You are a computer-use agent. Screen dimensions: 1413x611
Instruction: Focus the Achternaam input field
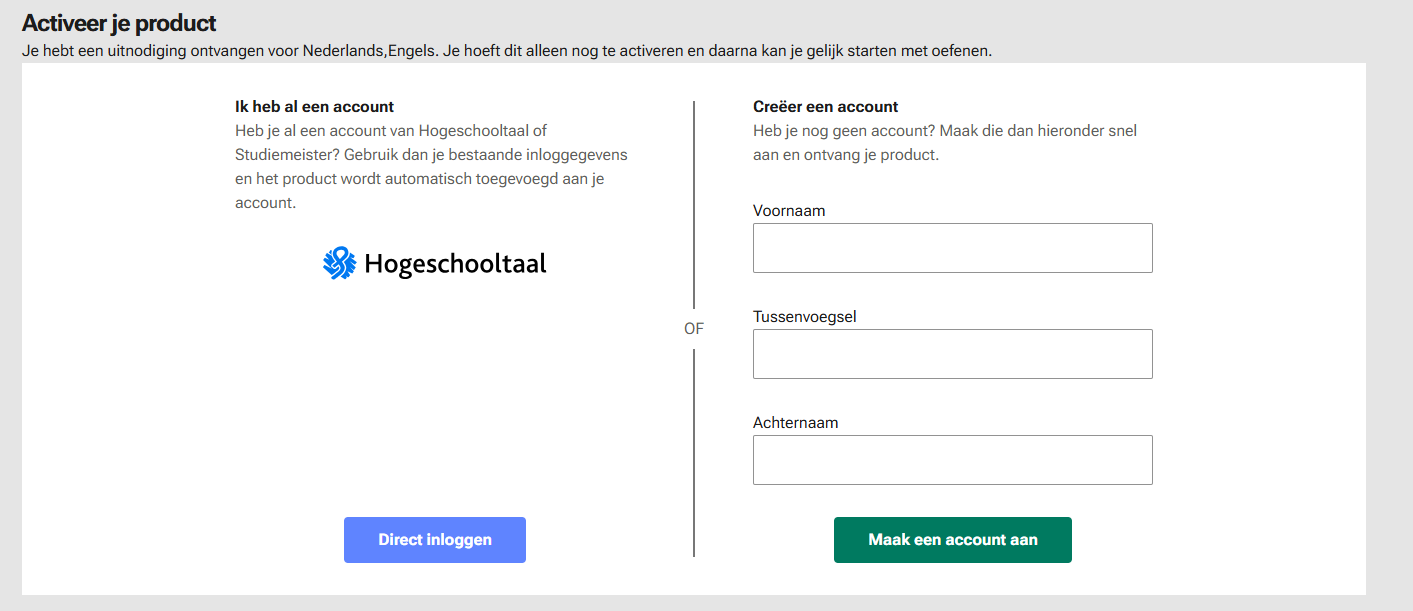coord(952,460)
